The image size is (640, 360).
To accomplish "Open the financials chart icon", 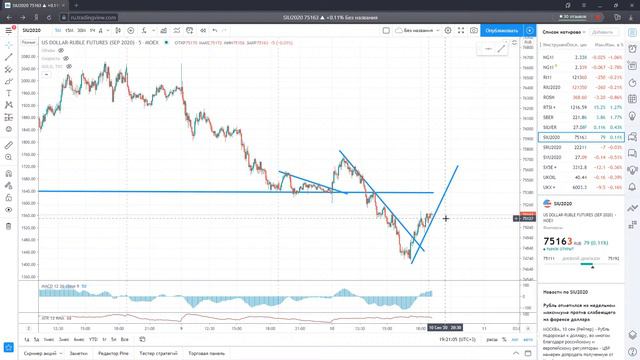I will [x=163, y=31].
